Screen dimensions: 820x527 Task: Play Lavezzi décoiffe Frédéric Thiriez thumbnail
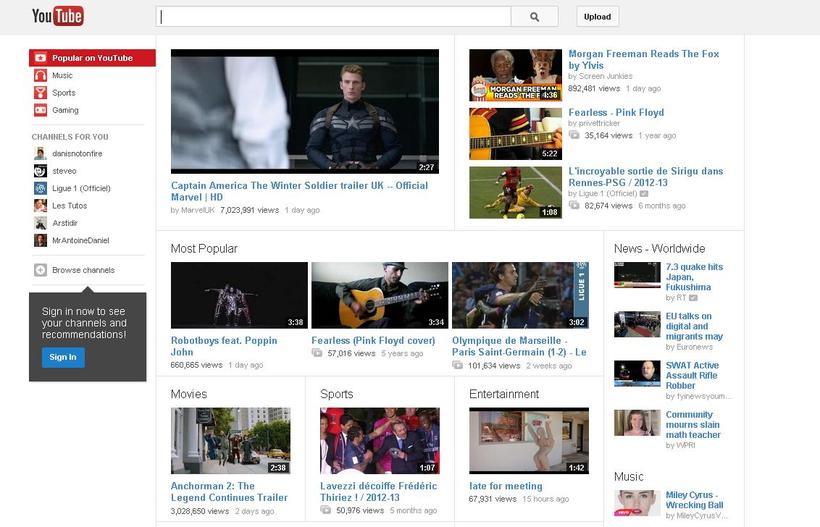(x=380, y=441)
